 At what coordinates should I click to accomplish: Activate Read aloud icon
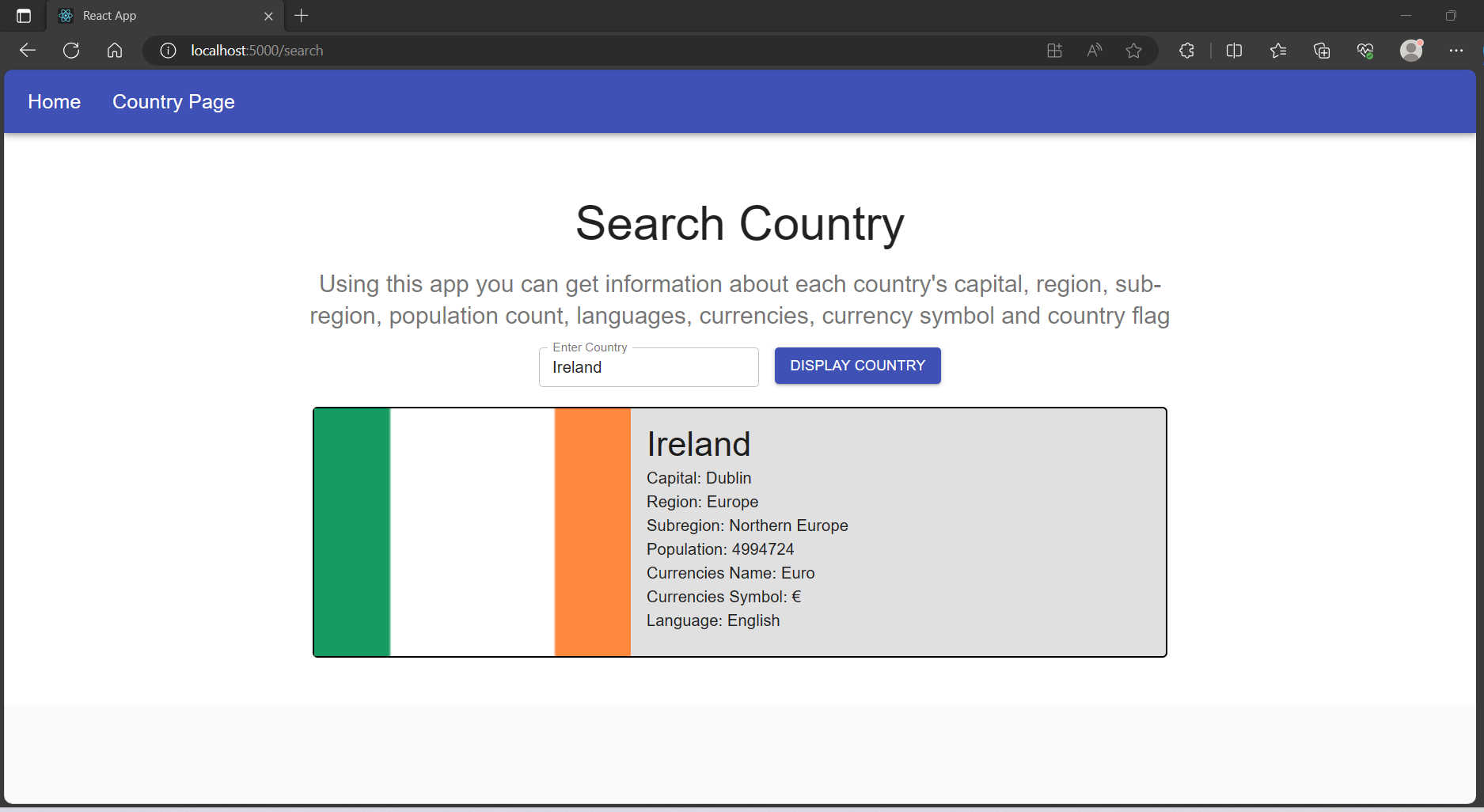coord(1094,50)
